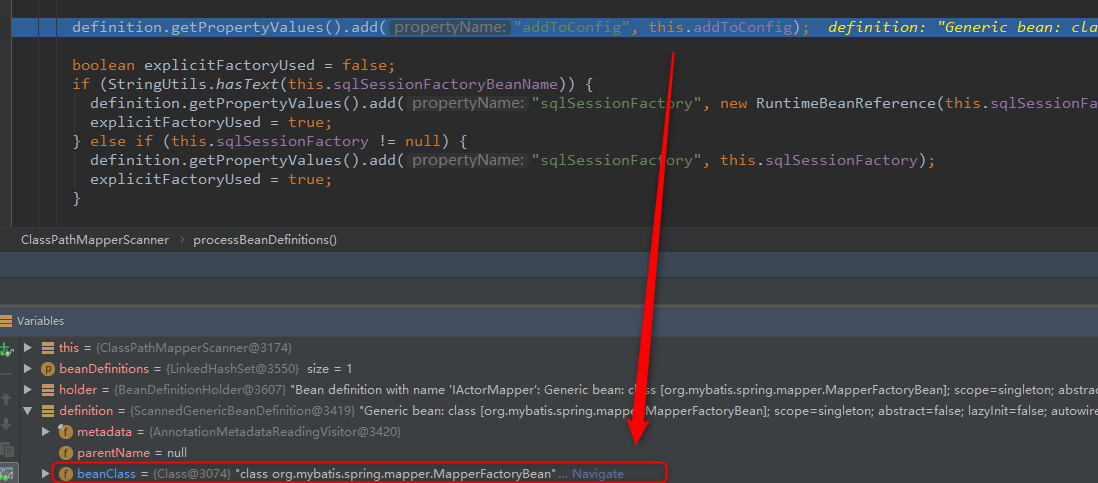Screen dimensions: 1098x483
Task: Click the stack icon beside 'this' variable
Action: pos(48,347)
